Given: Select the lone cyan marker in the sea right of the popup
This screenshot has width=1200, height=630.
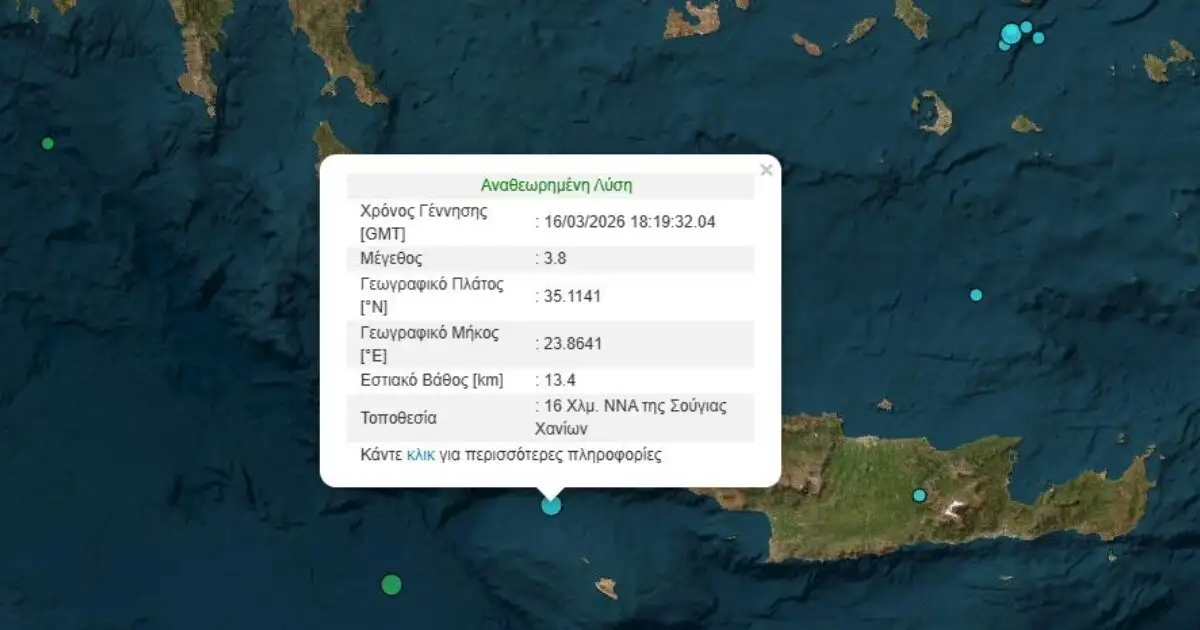Looking at the screenshot, I should 976,295.
